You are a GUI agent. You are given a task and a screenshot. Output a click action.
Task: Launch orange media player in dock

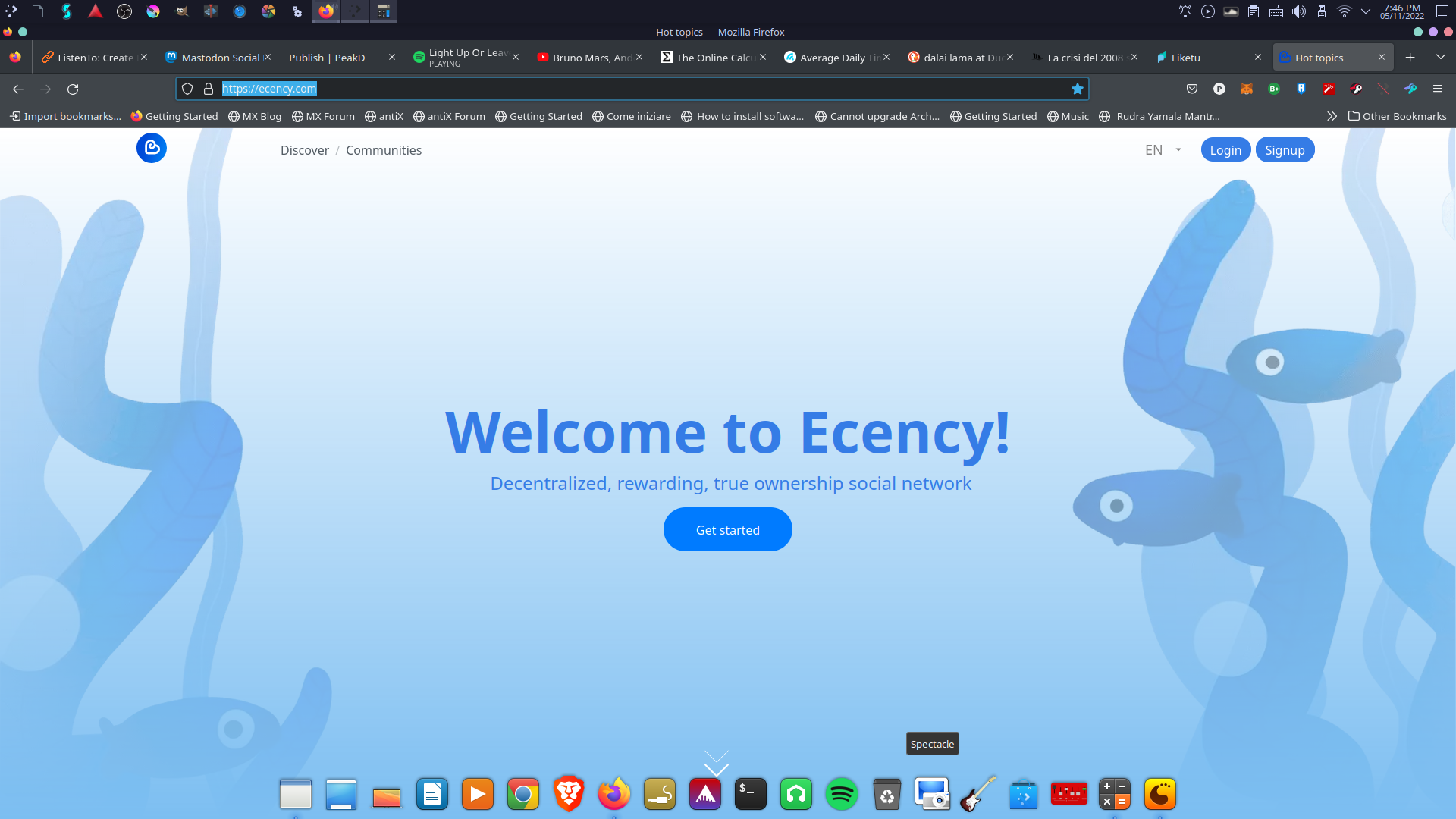478,794
